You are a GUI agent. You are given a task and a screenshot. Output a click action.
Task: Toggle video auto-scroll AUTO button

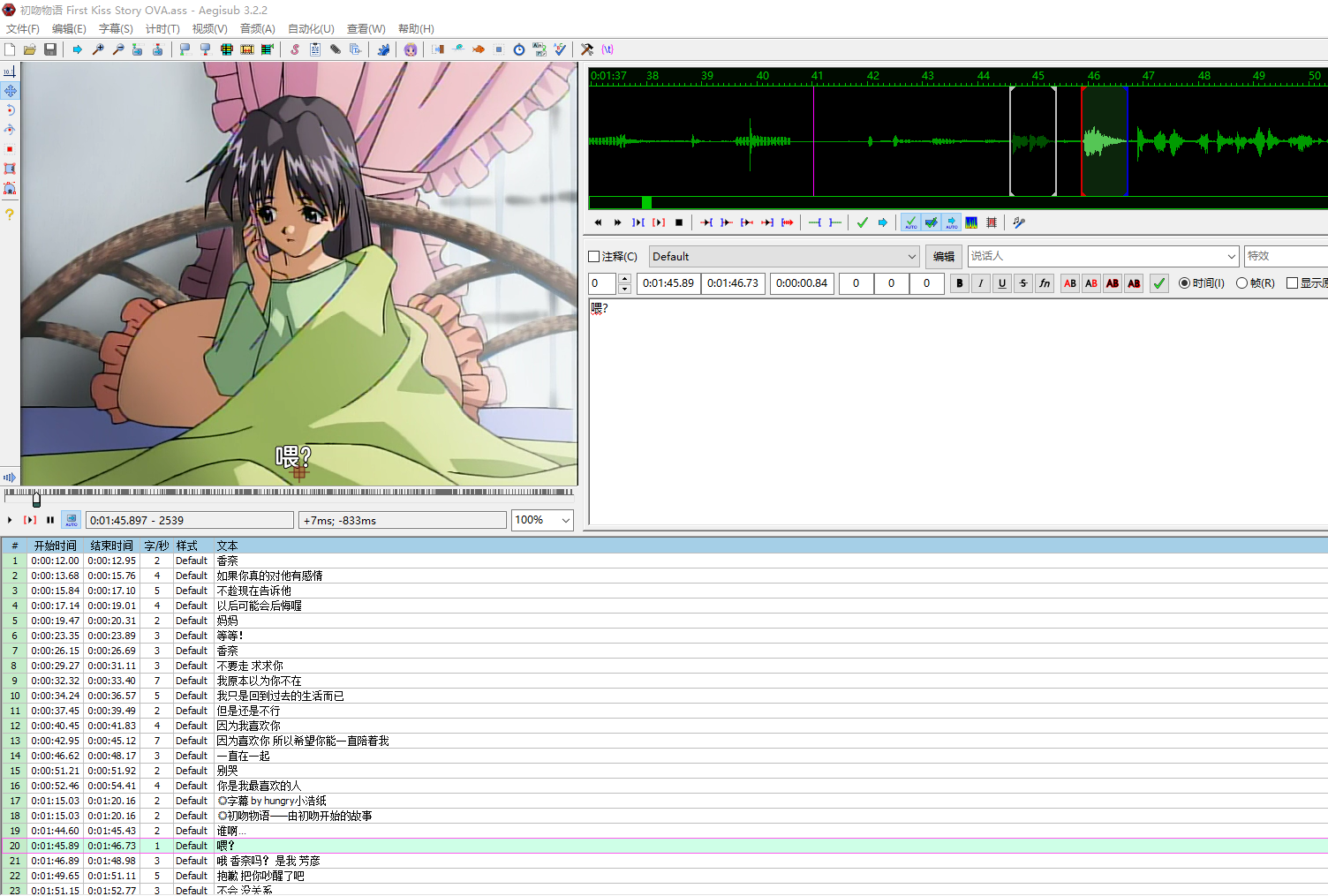point(72,520)
